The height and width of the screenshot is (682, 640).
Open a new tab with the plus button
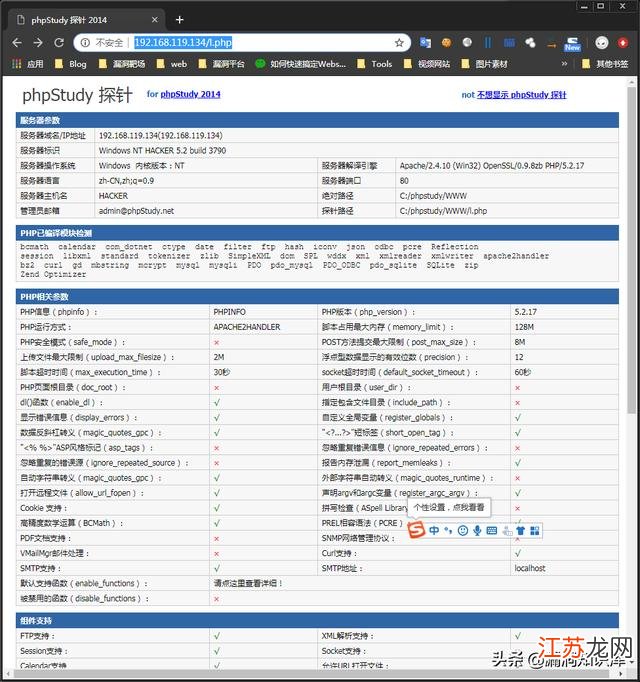(179, 20)
